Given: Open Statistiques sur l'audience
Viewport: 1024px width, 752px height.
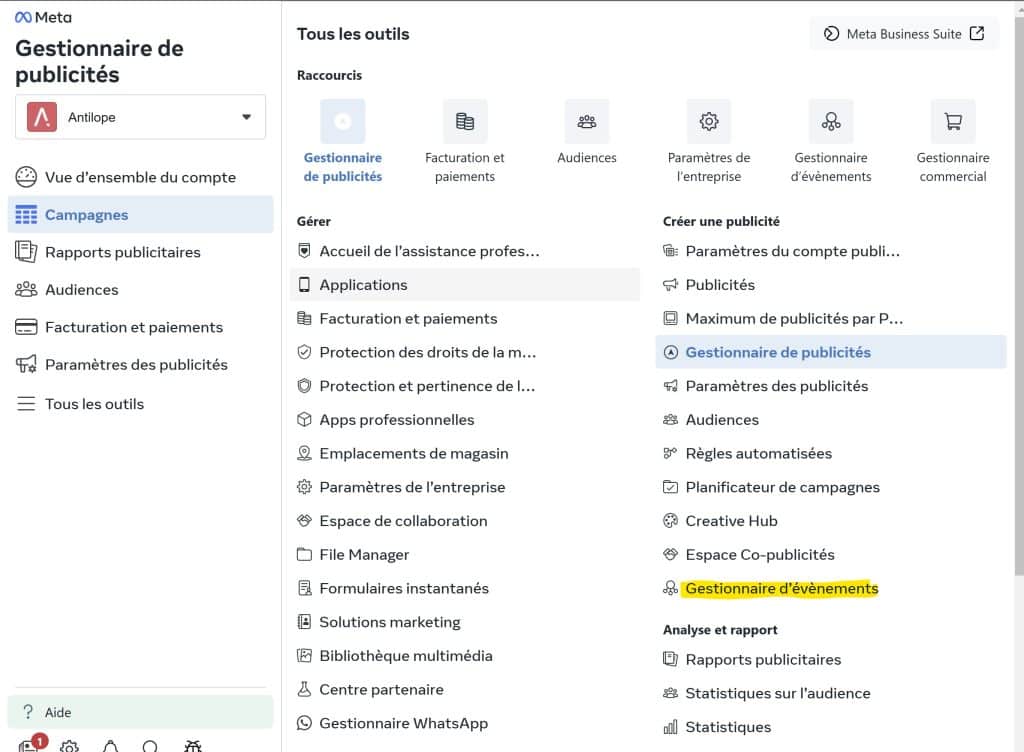Looking at the screenshot, I should point(831,693).
